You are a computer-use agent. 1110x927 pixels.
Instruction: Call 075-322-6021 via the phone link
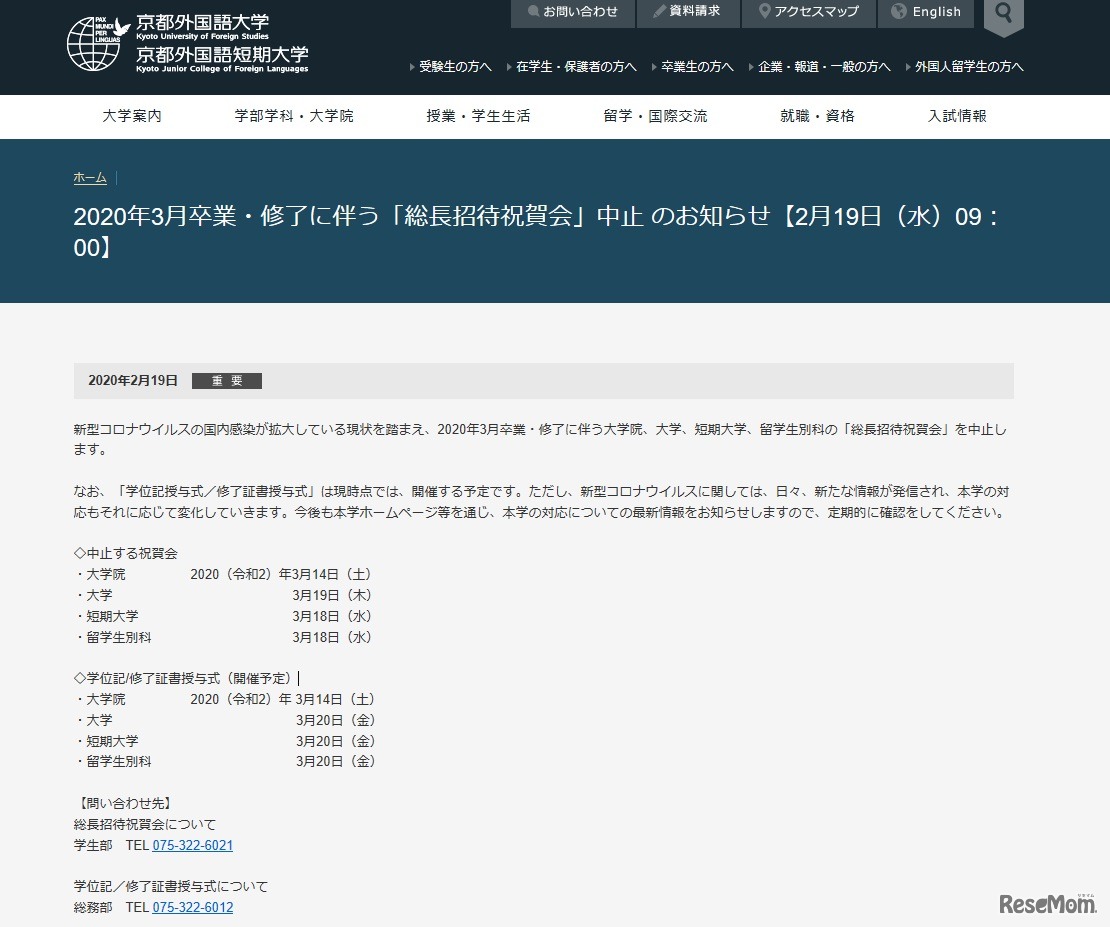point(192,845)
